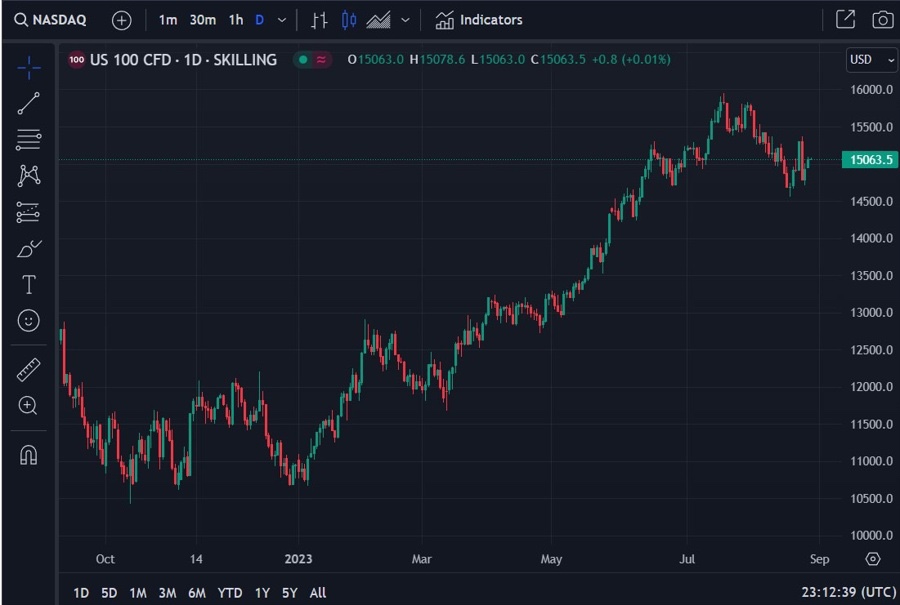Select the YTD date range
Image resolution: width=900 pixels, height=605 pixels.
(230, 593)
